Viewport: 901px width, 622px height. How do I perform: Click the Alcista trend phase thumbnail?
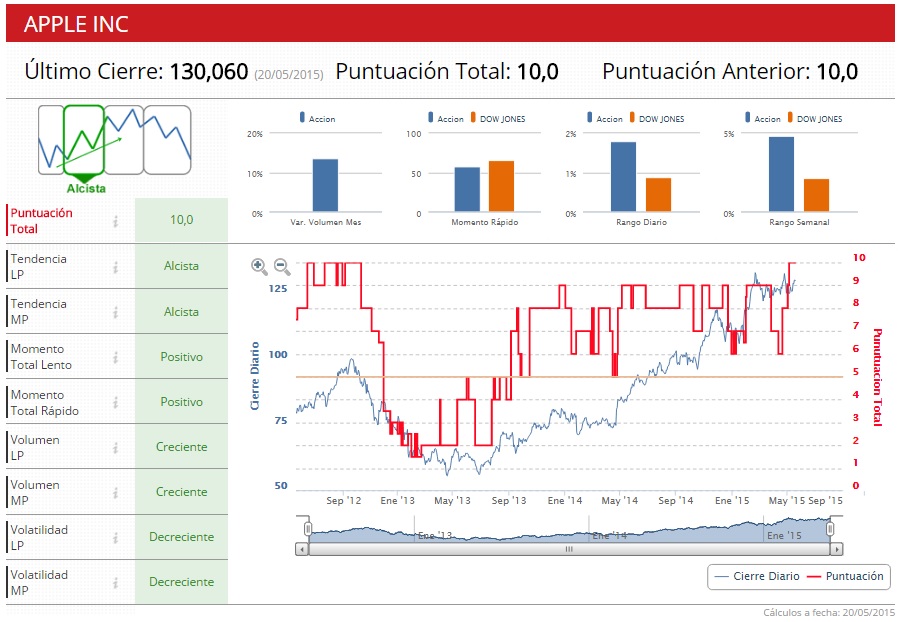(84, 140)
